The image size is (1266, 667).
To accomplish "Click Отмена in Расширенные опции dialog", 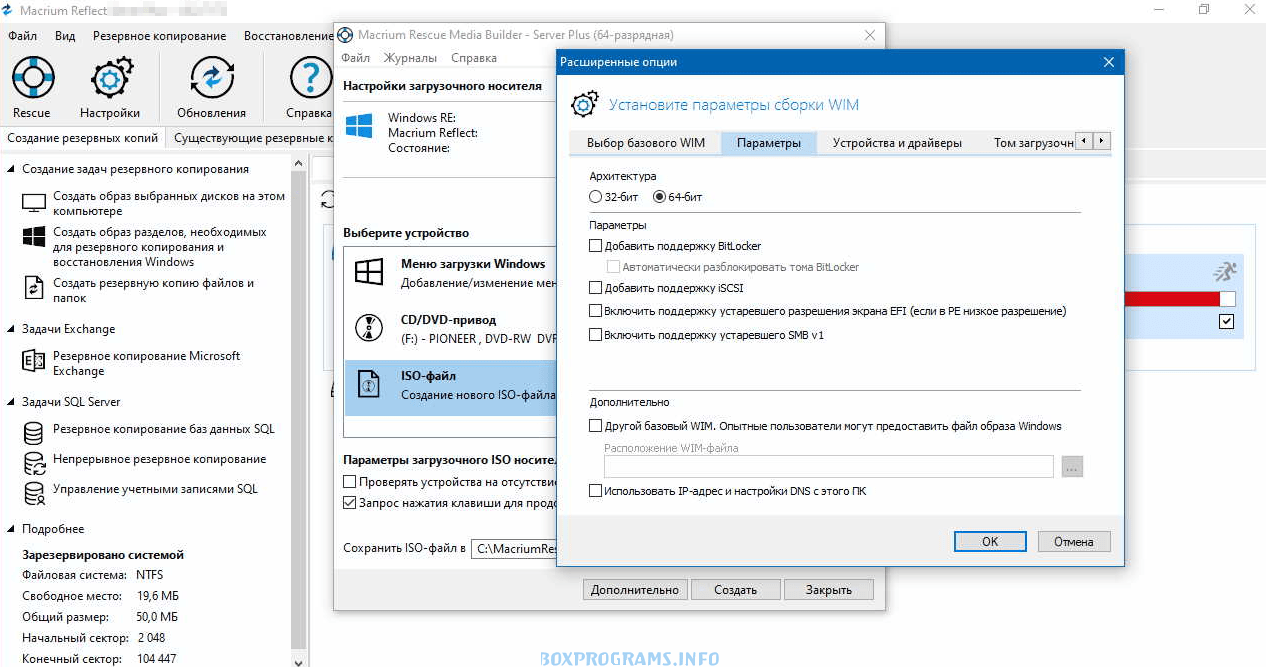I will coord(1073,541).
